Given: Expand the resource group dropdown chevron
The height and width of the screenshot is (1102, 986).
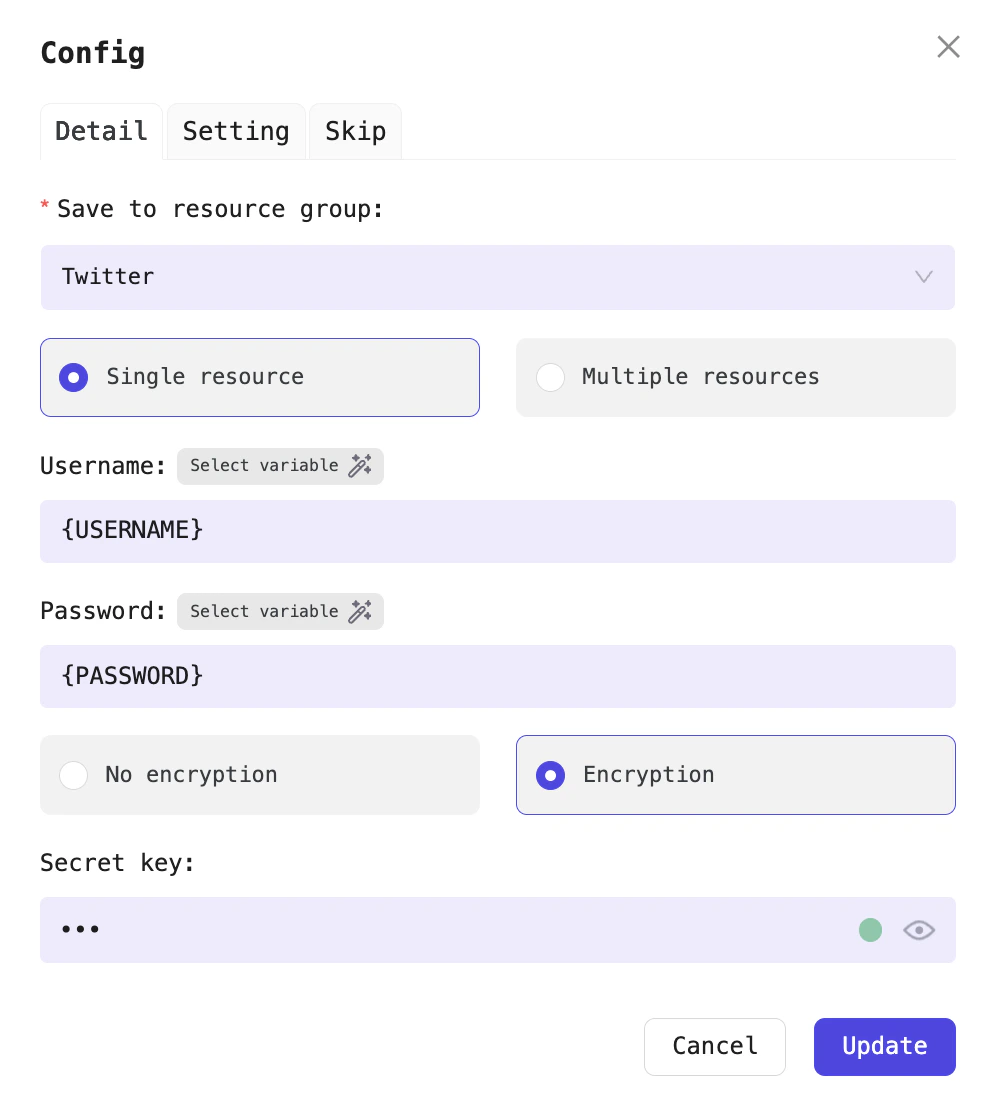Looking at the screenshot, I should (923, 277).
